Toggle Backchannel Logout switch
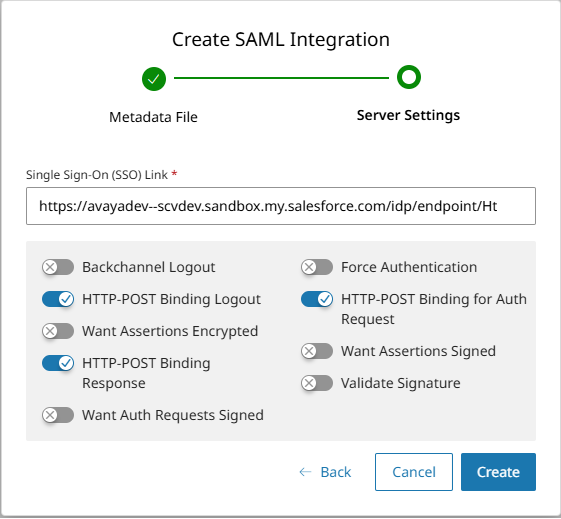Screen dimensions: 561x519 tap(58, 267)
